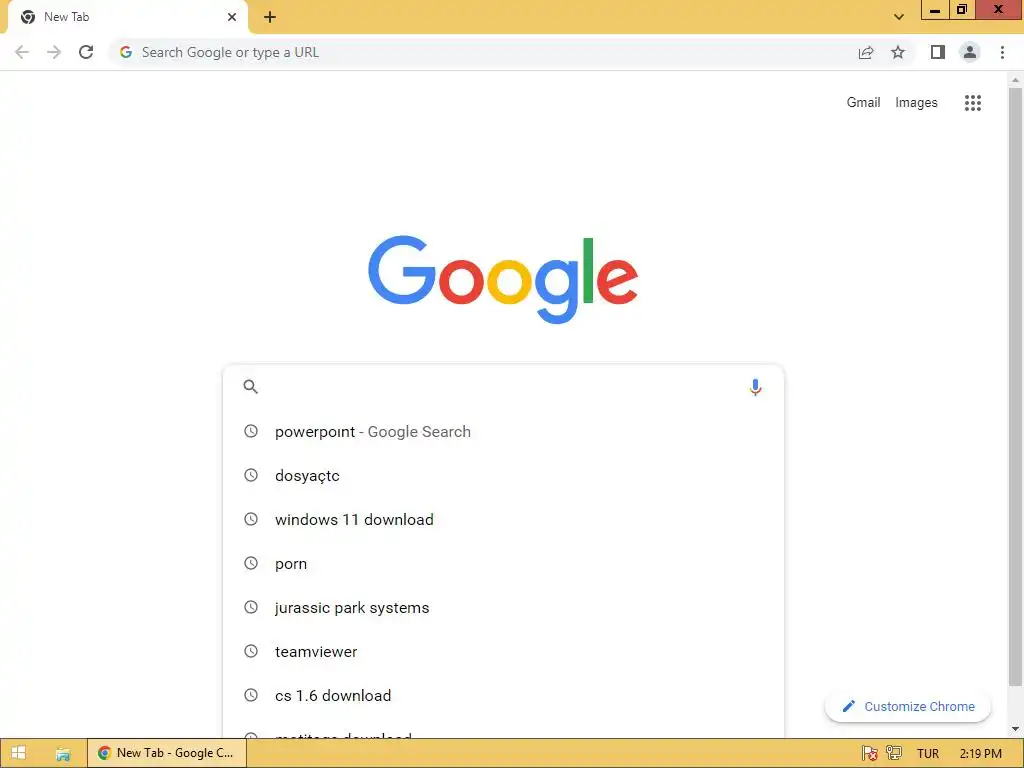
Task: Click the 2:19 PM taskbar clock
Action: (x=981, y=754)
